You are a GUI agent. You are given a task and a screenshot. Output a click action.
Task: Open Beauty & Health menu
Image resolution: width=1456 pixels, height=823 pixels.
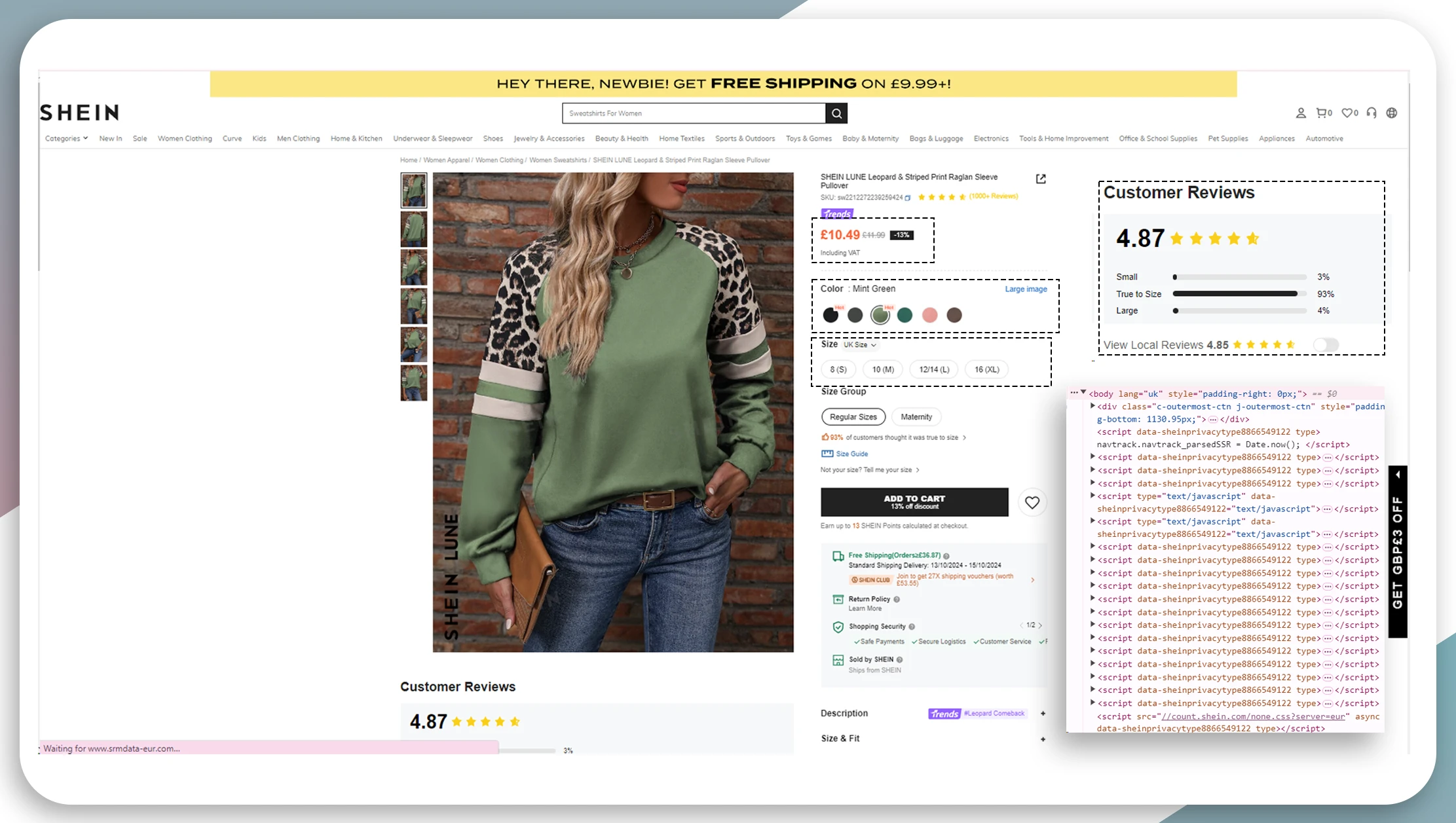(x=622, y=139)
